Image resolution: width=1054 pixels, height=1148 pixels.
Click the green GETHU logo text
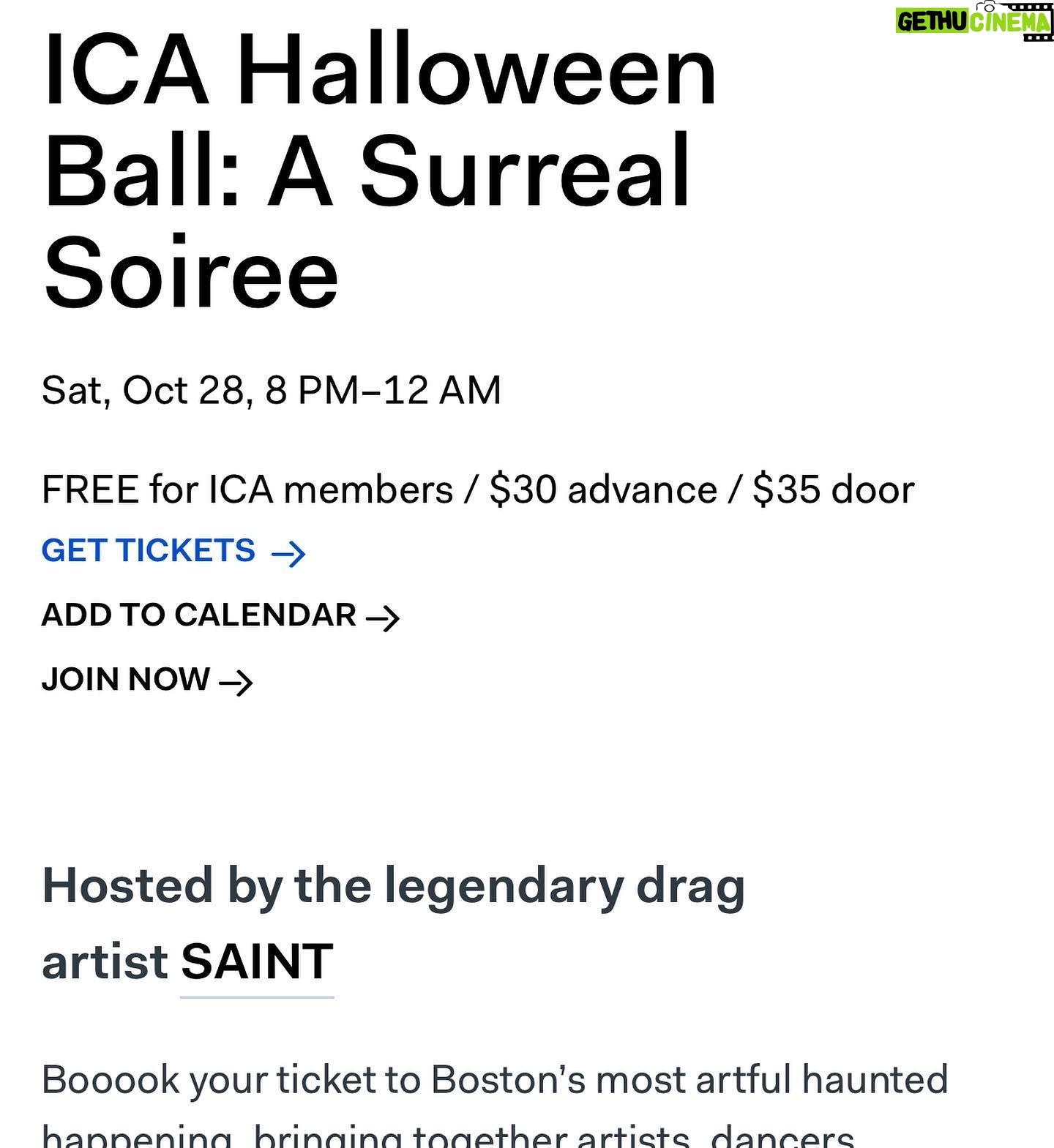click(x=933, y=21)
